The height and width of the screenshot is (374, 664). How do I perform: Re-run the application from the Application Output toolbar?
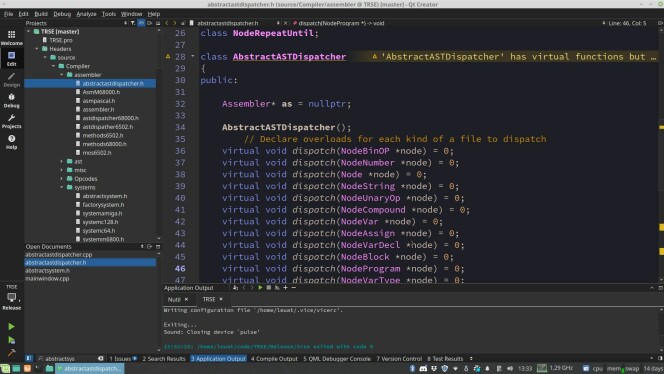(260, 288)
